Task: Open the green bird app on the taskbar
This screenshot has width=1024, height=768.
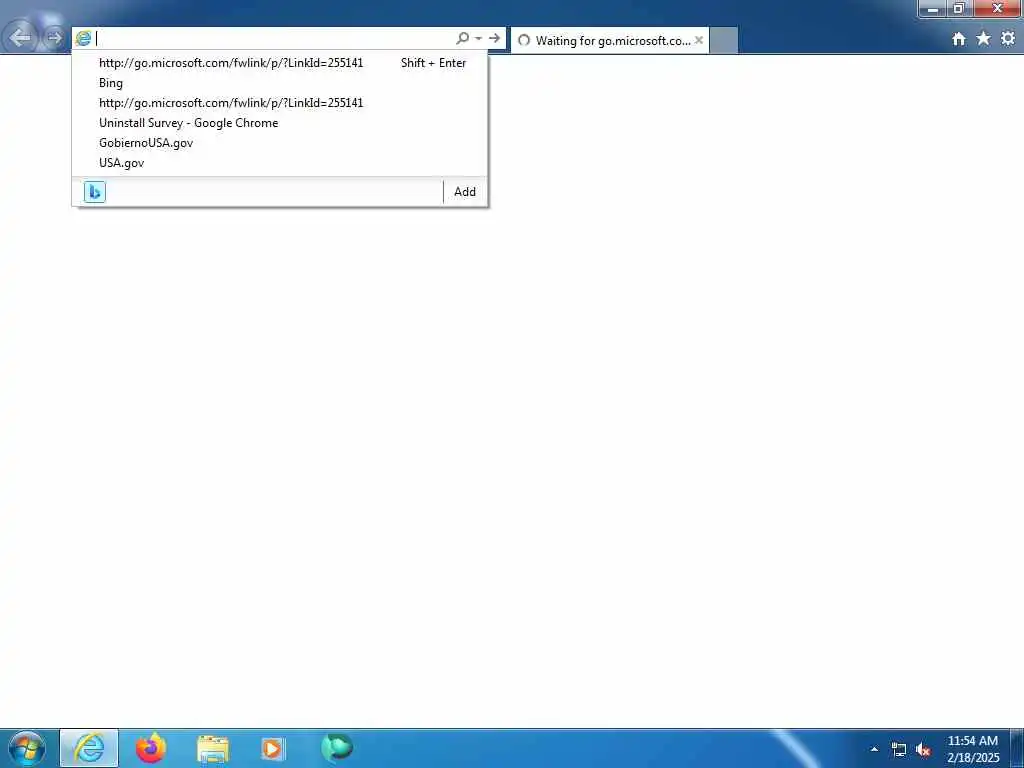Action: click(337, 748)
